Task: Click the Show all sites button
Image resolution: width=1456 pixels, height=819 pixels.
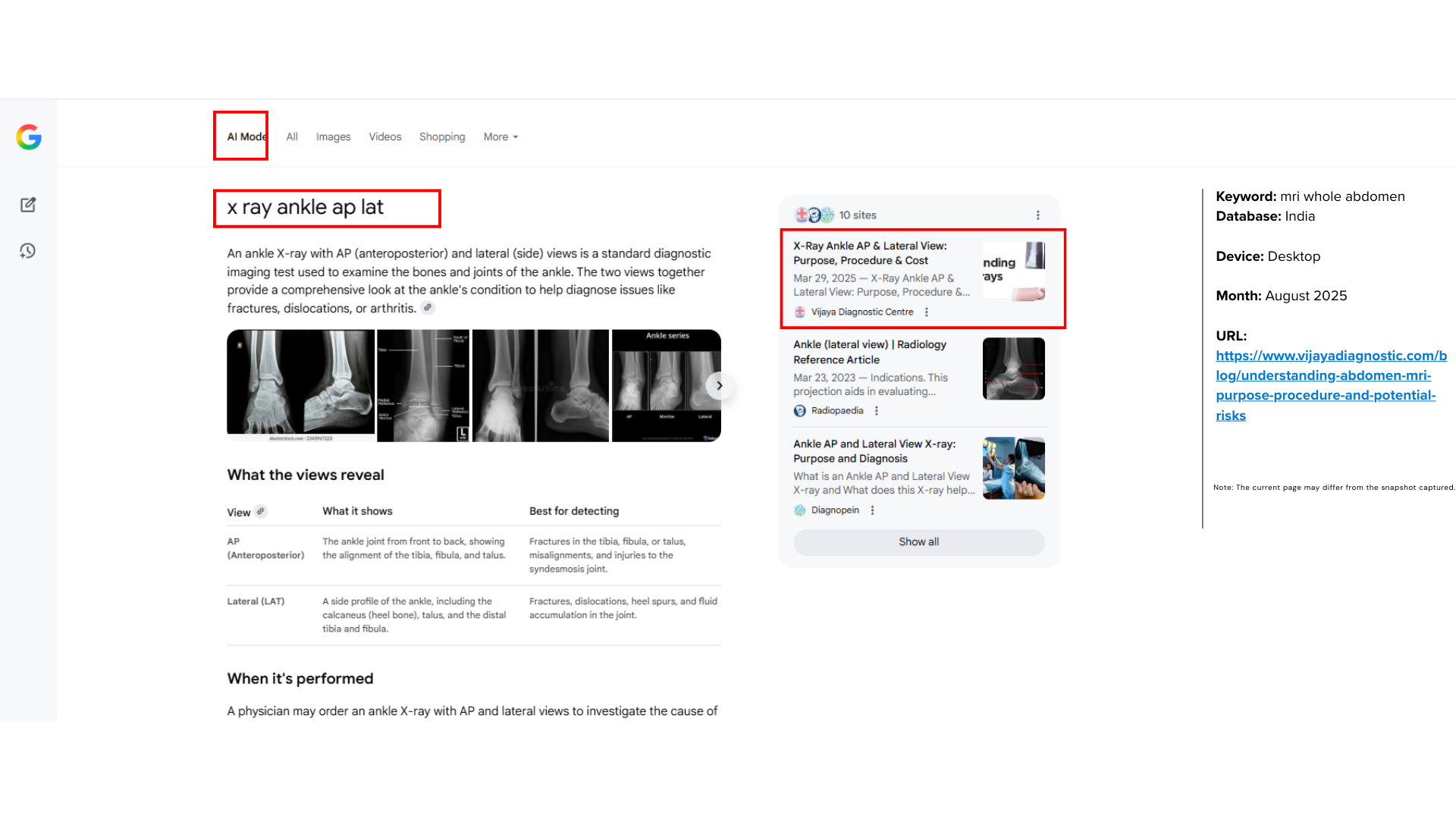Action: point(918,542)
